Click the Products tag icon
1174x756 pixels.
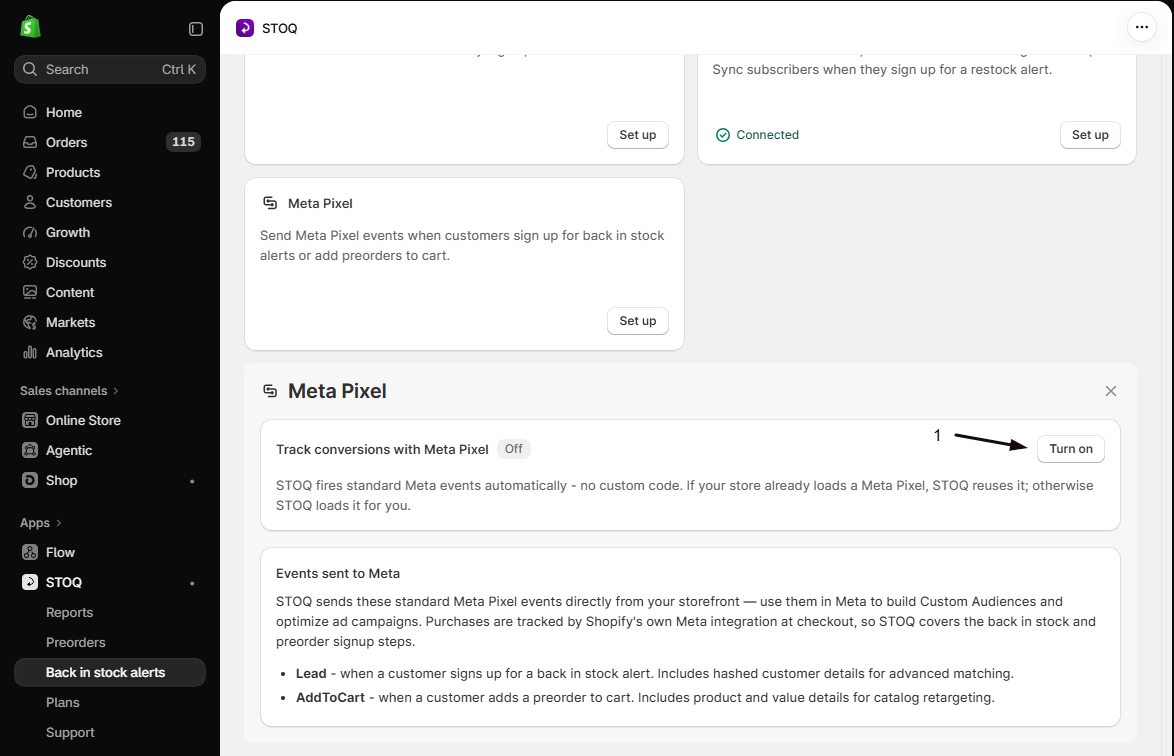point(30,172)
